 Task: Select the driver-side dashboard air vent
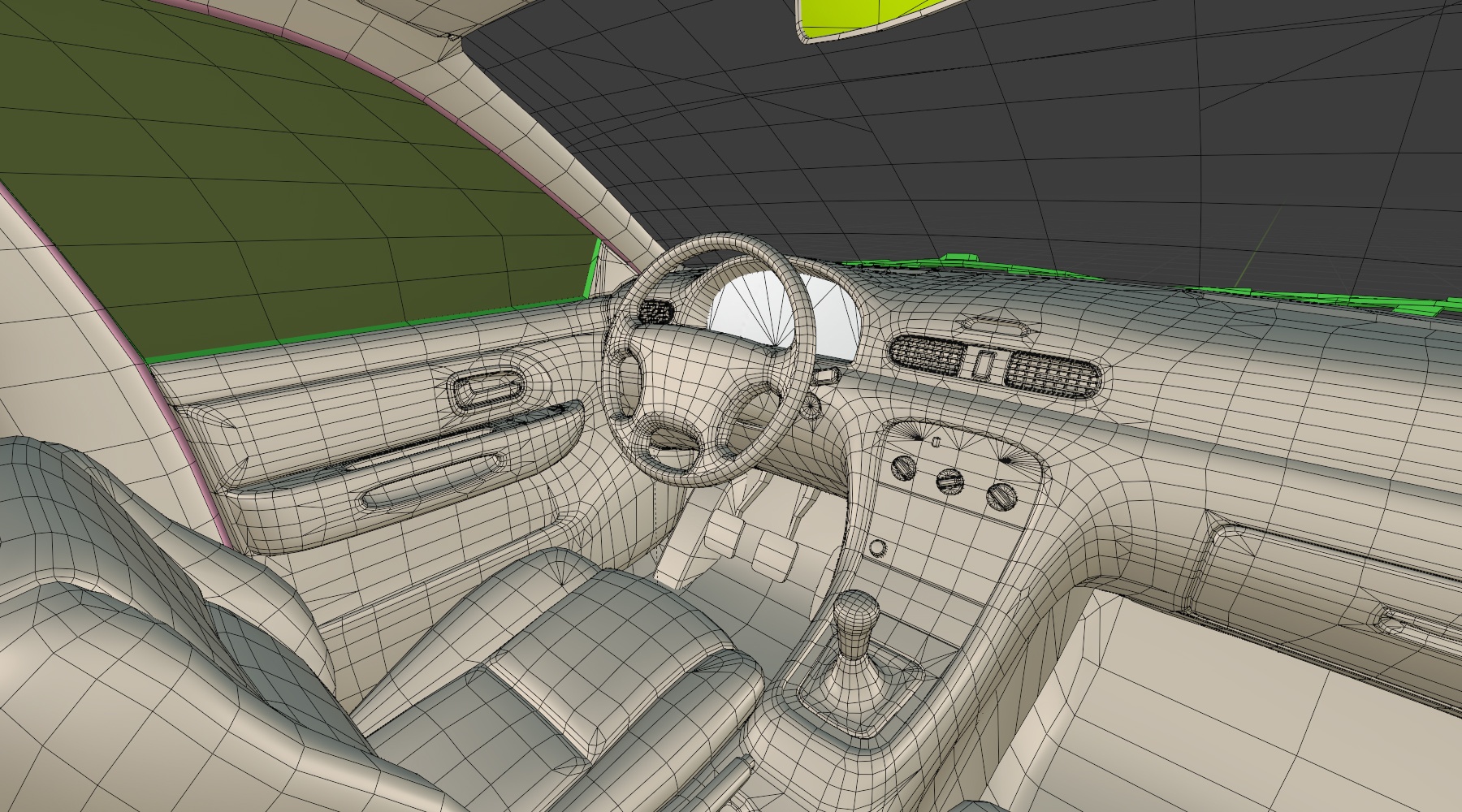click(x=655, y=311)
